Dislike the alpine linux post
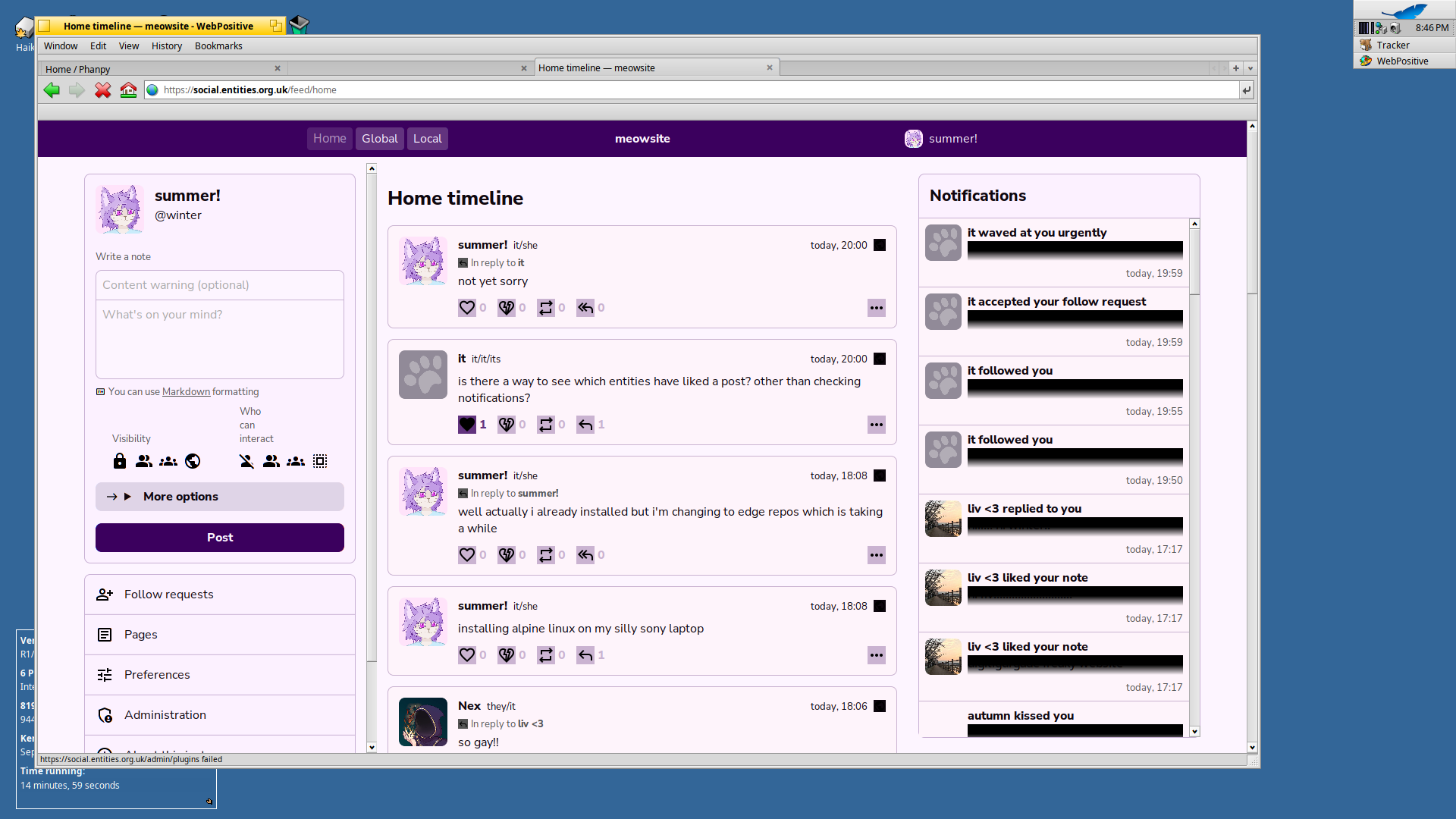 coord(507,655)
